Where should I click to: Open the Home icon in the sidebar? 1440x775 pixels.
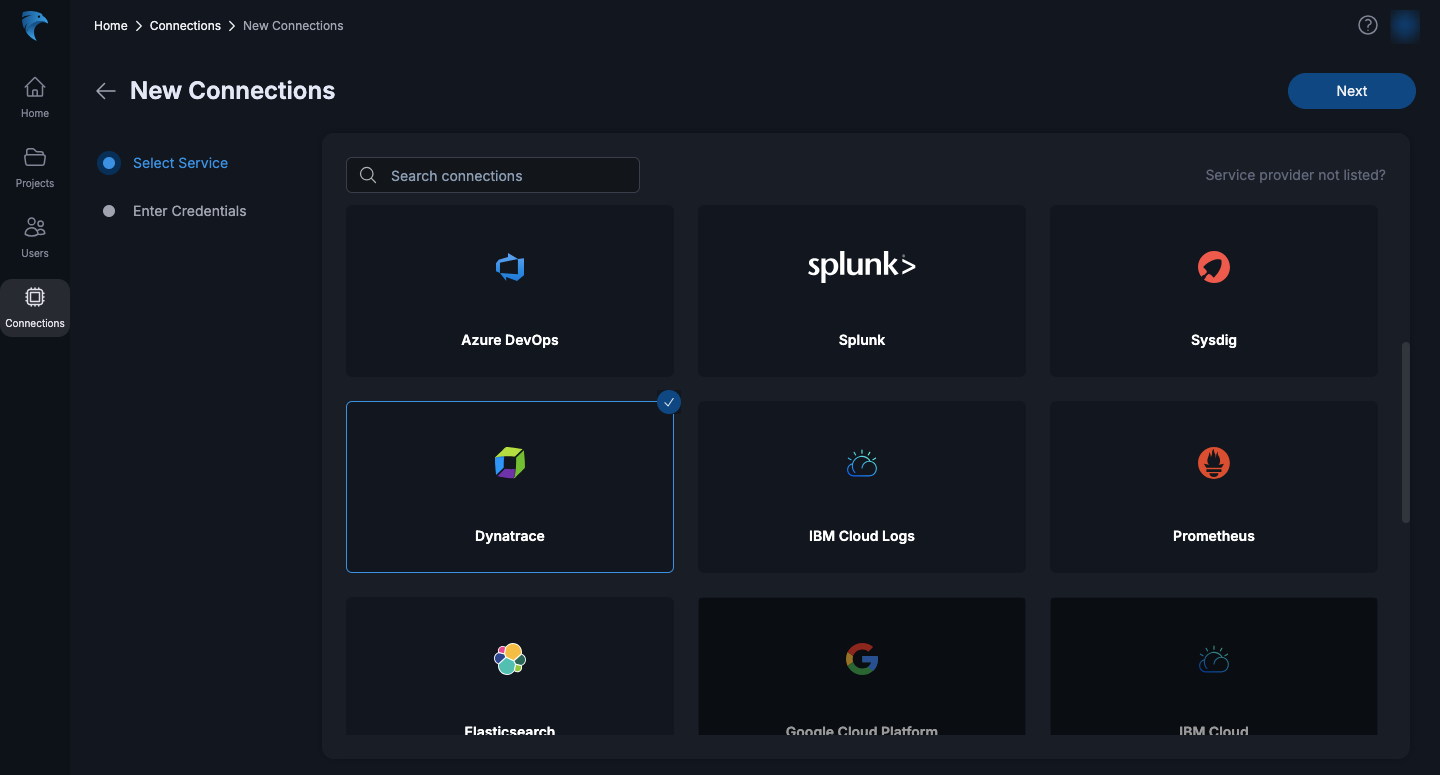[x=34, y=95]
